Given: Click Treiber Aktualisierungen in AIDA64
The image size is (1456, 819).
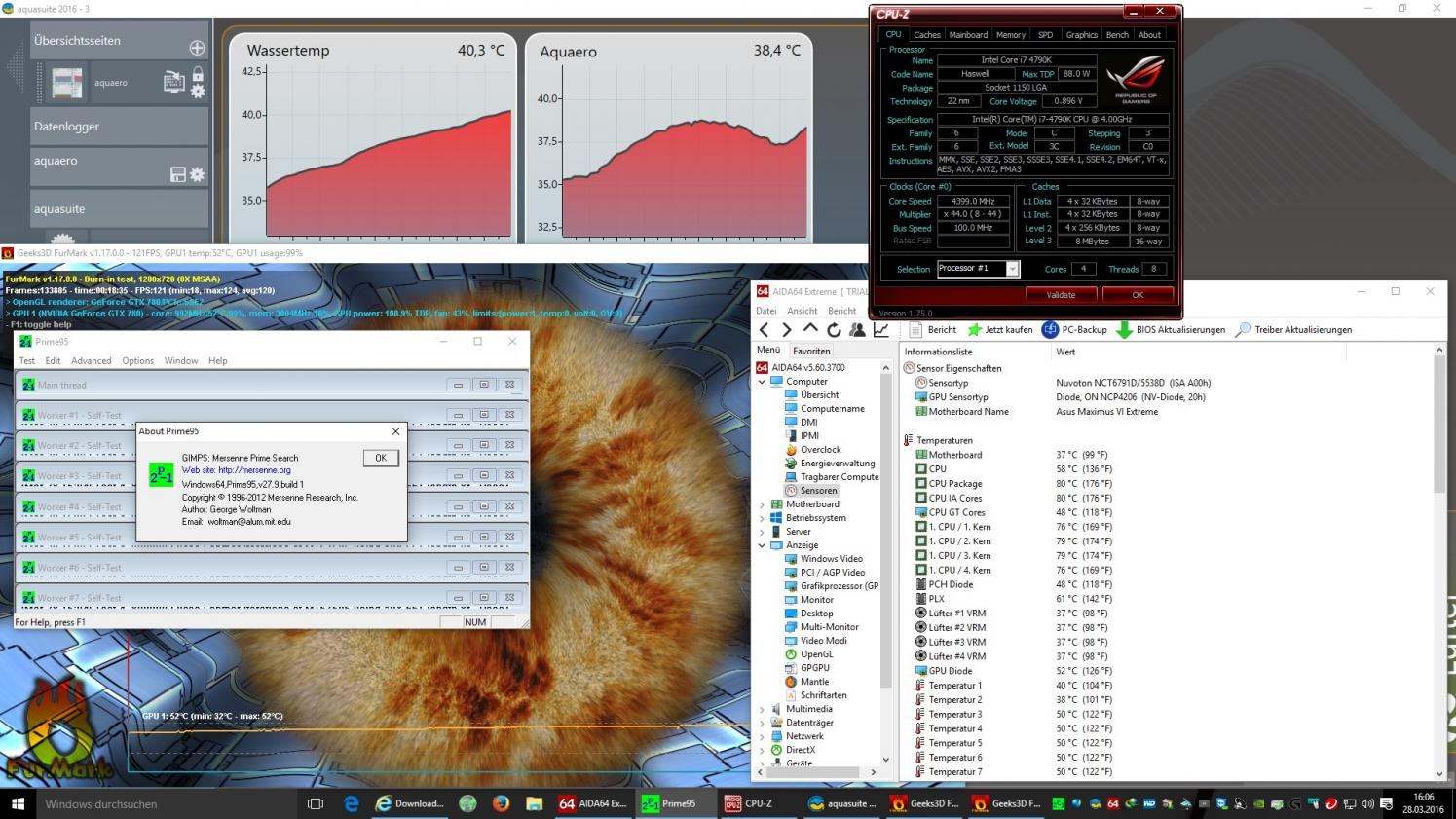Looking at the screenshot, I should (1293, 330).
